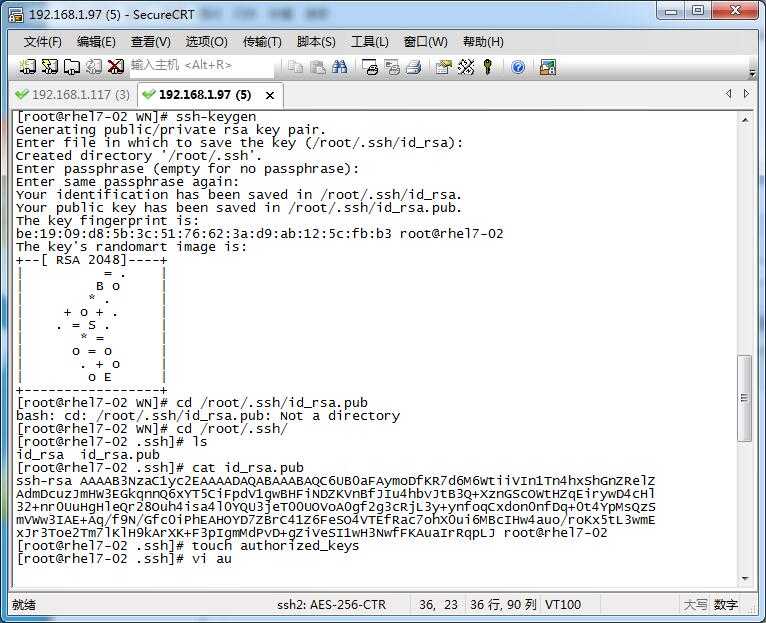Click the tab scroll left arrow
Image resolution: width=766 pixels, height=623 pixels.
(729, 93)
